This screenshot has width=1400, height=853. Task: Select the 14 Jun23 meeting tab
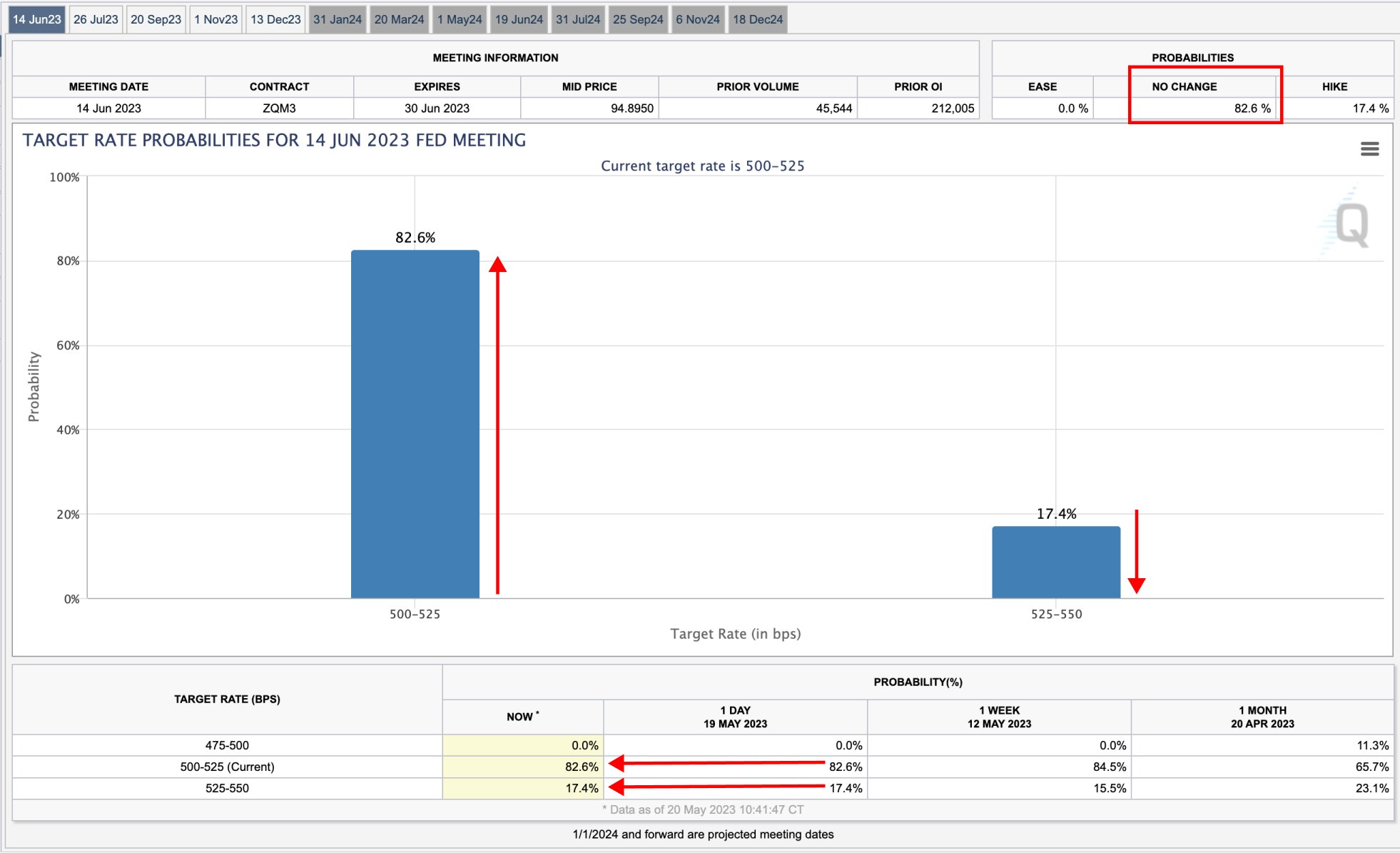click(36, 19)
